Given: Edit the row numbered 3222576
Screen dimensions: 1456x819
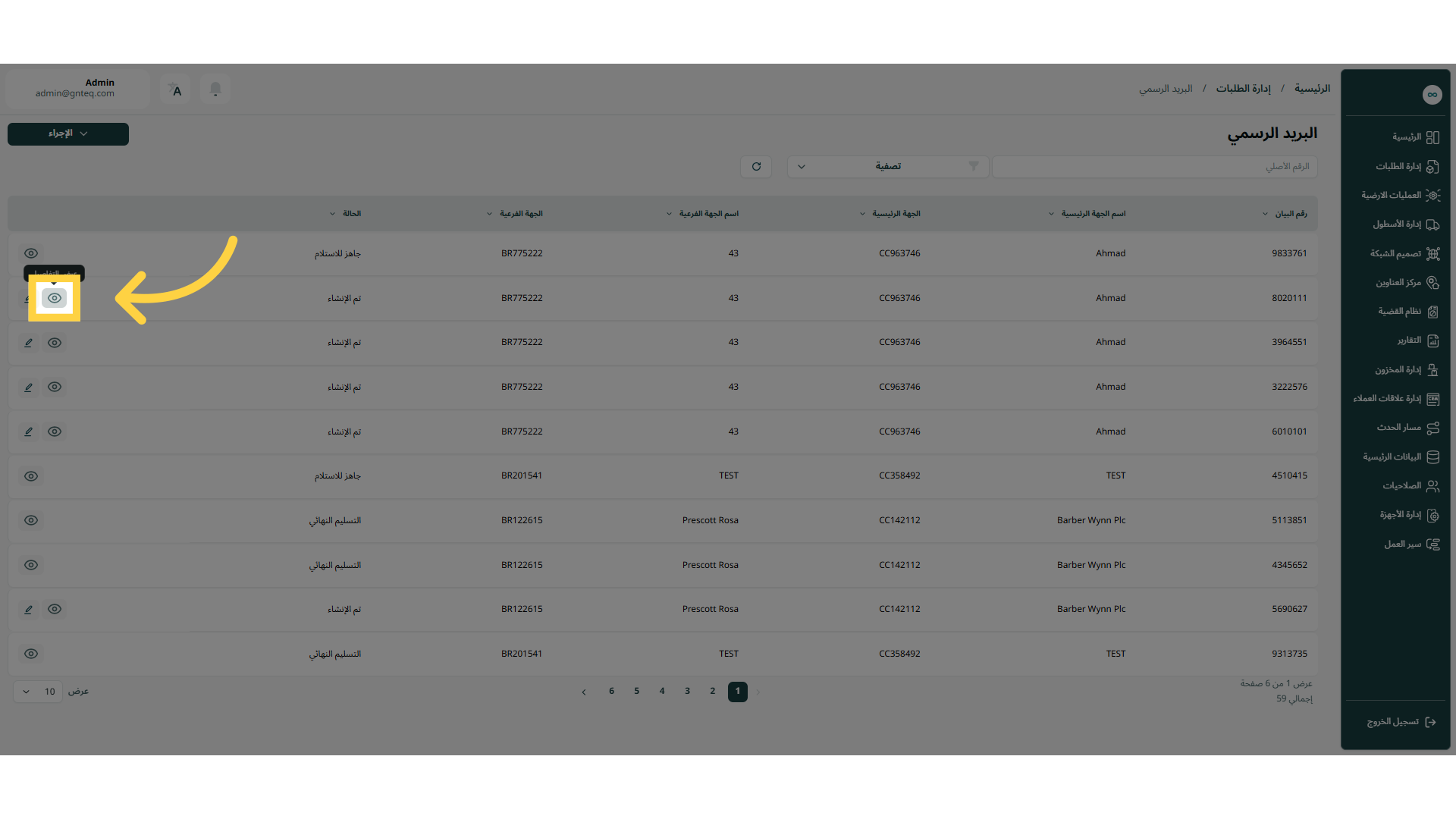Looking at the screenshot, I should point(29,387).
